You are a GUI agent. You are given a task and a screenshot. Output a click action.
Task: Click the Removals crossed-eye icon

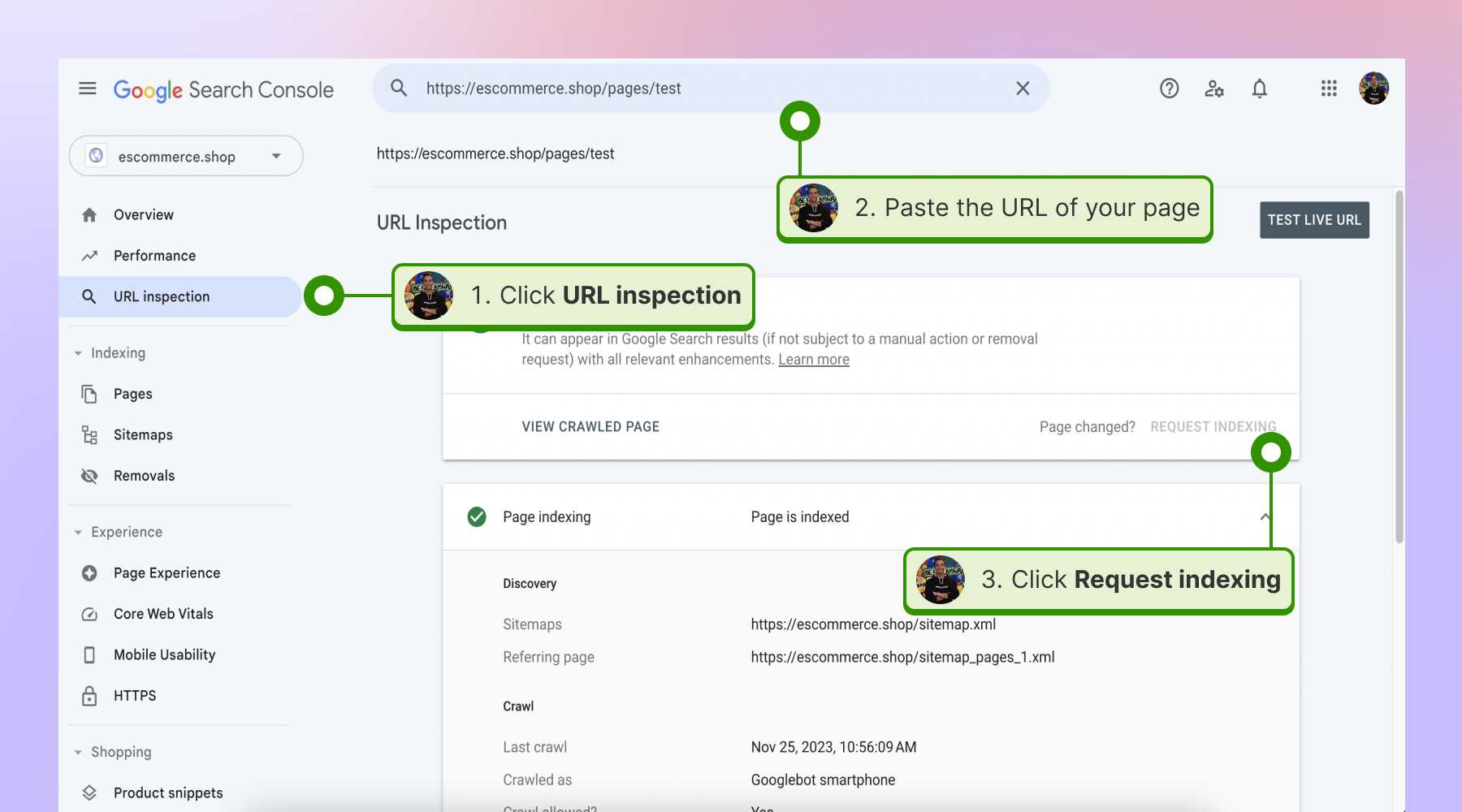89,476
